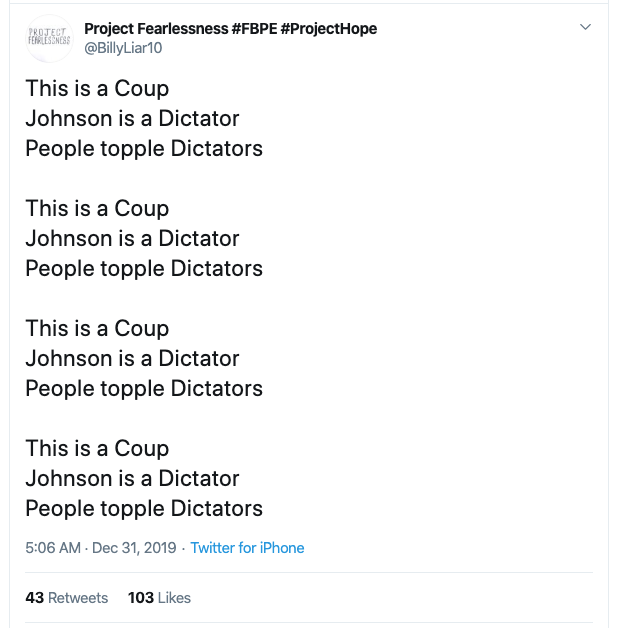Viewport: 619px width, 628px height.
Task: Visit the @BillyLiar10 handle
Action: (x=123, y=48)
